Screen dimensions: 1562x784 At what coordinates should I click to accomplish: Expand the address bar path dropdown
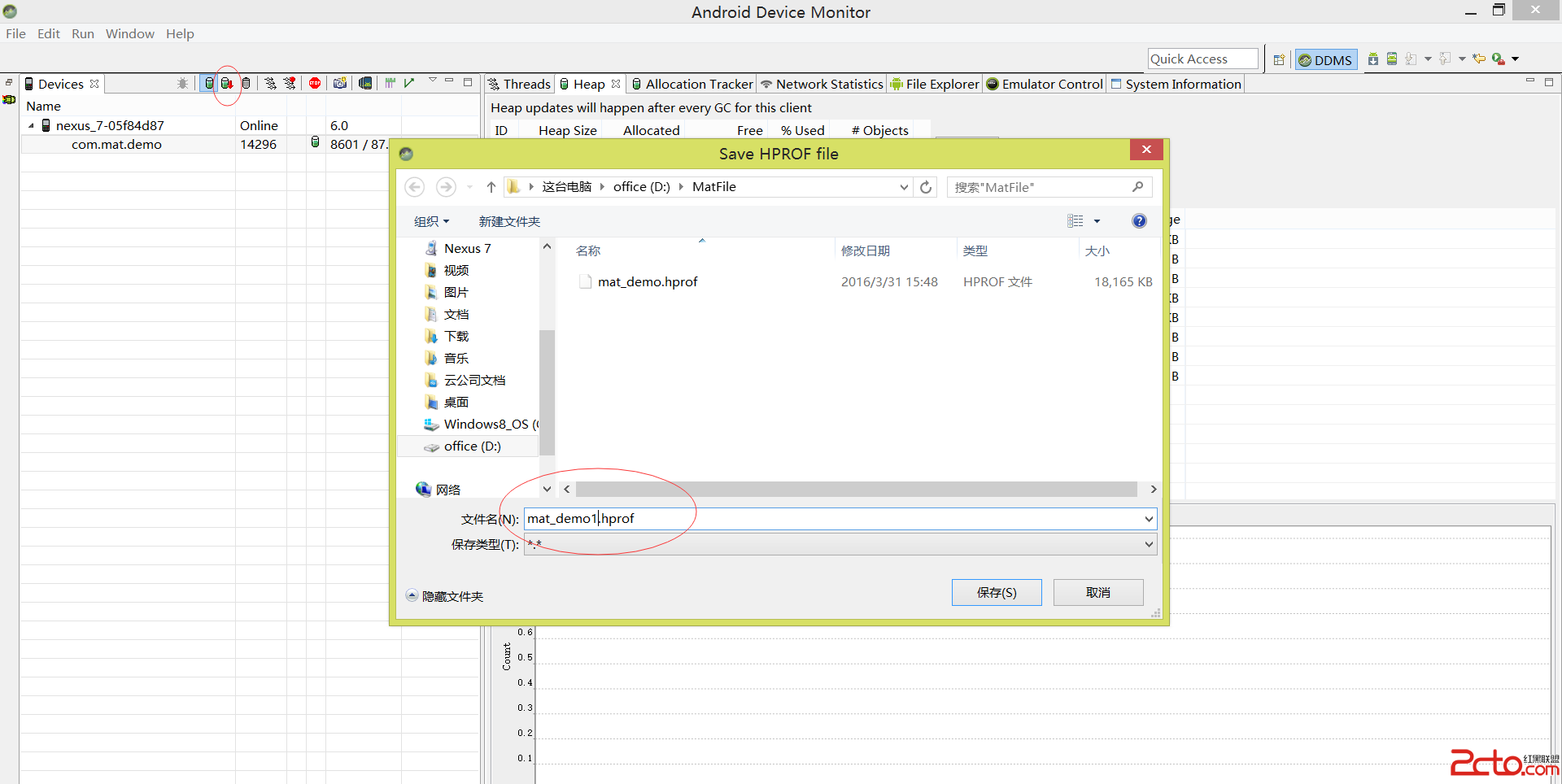point(904,187)
